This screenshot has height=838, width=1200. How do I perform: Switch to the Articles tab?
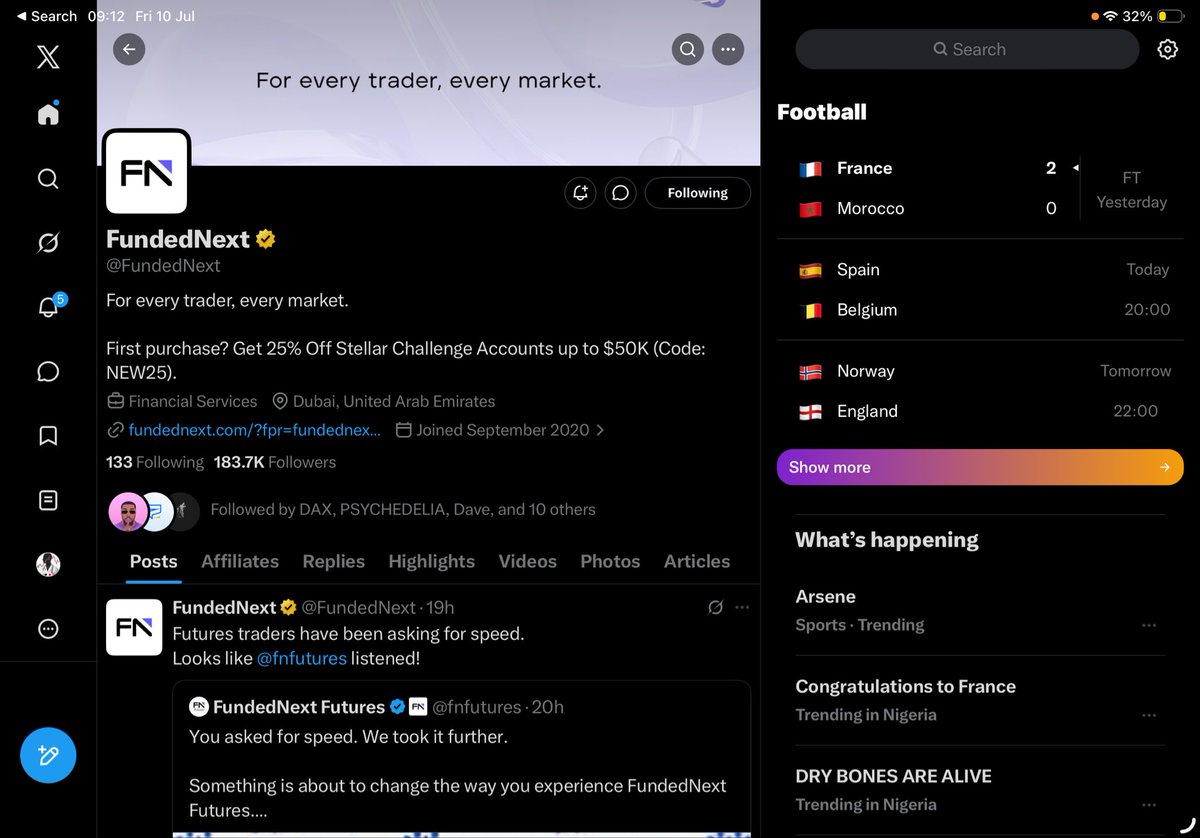[x=697, y=561]
